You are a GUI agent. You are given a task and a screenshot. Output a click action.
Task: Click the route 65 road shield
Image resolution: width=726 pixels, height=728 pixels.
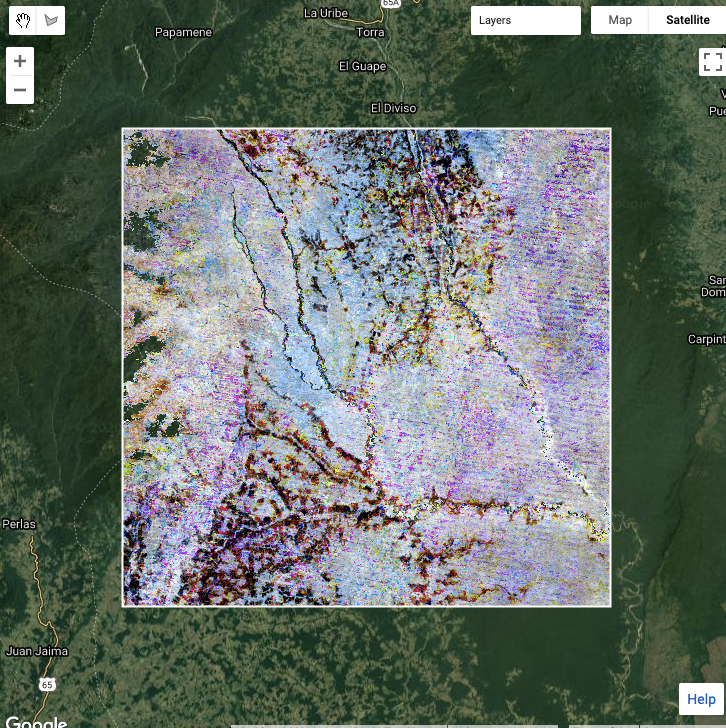click(47, 684)
